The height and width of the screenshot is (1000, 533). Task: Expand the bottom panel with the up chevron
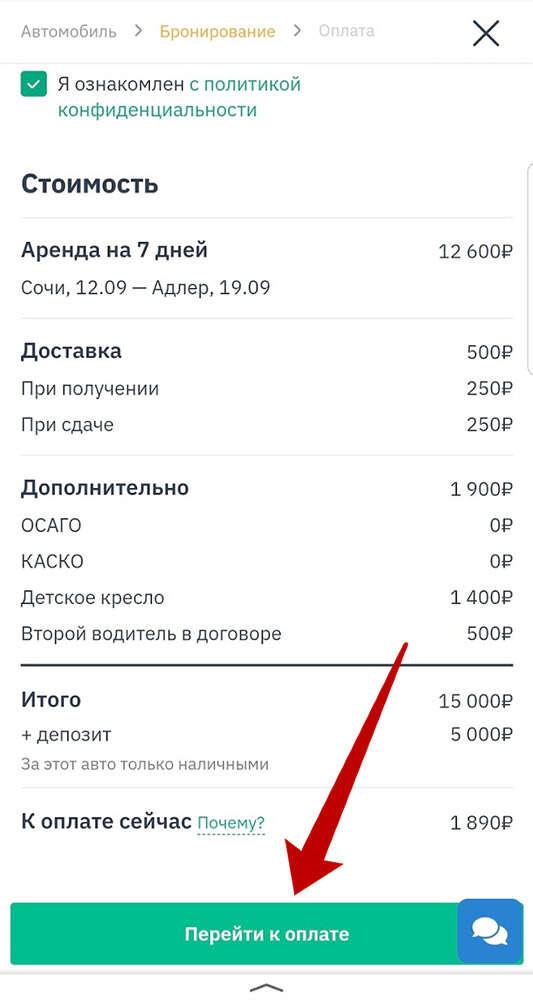point(266,987)
